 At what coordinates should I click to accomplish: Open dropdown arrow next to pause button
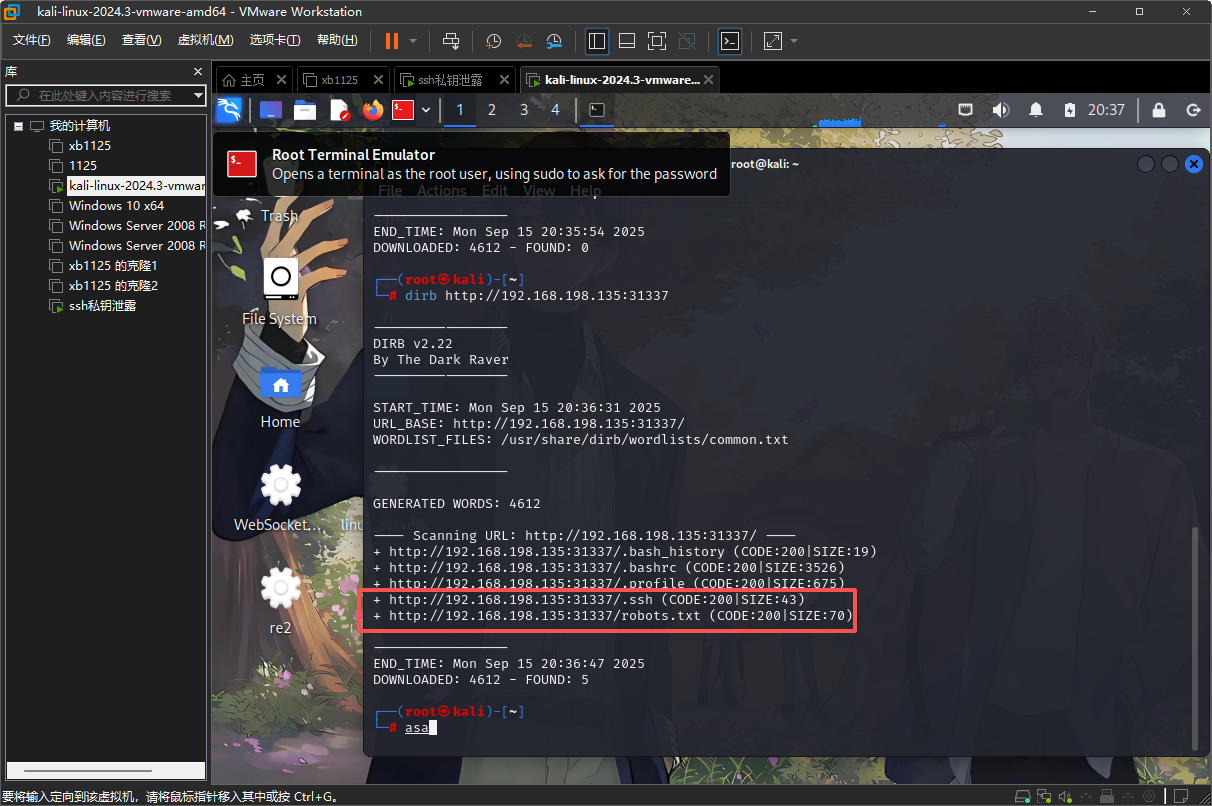pyautogui.click(x=413, y=41)
